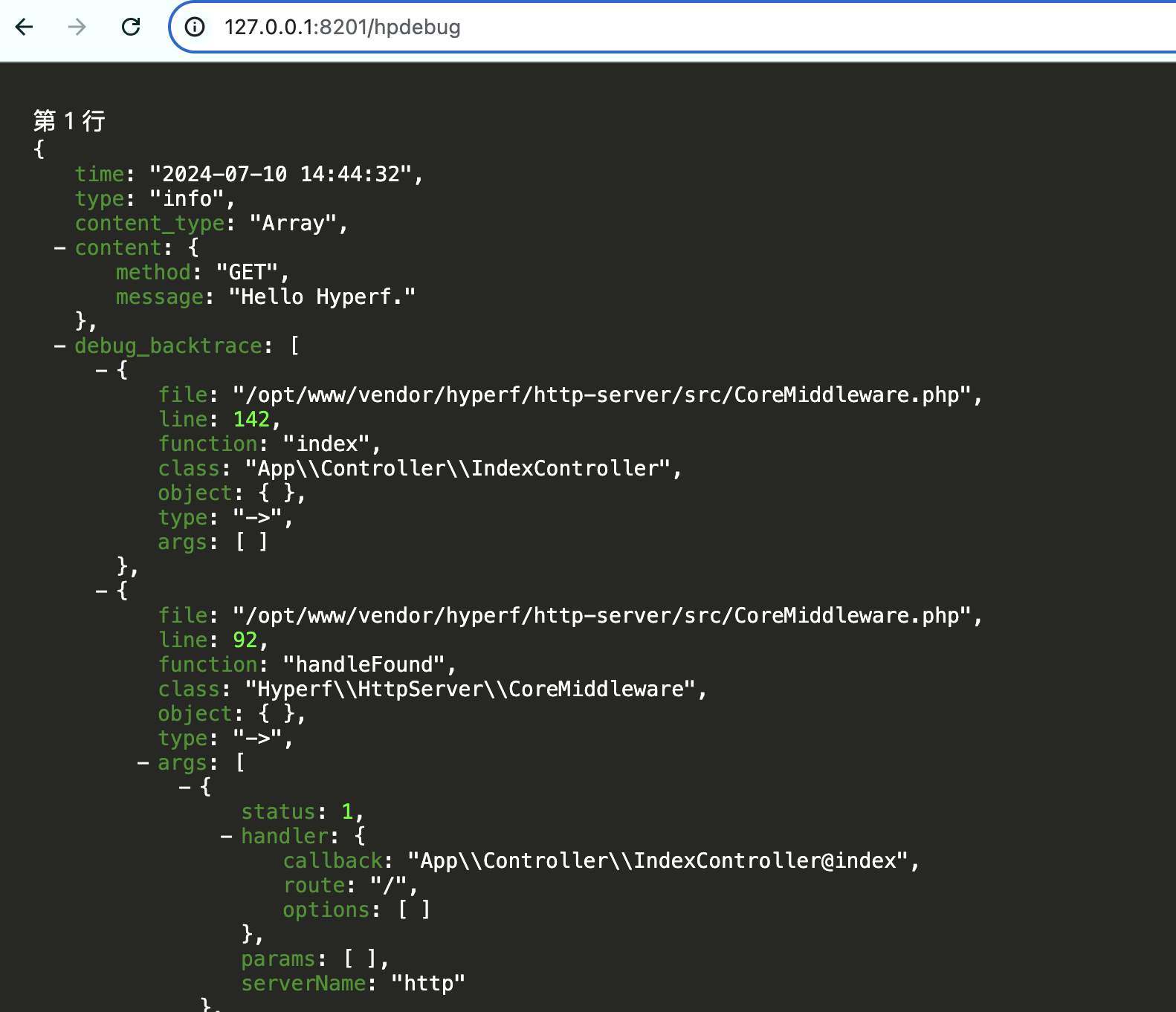Focus the address bar URL 127.0.0.1:8201/hpdebug
The image size is (1176, 1012).
pos(343,27)
